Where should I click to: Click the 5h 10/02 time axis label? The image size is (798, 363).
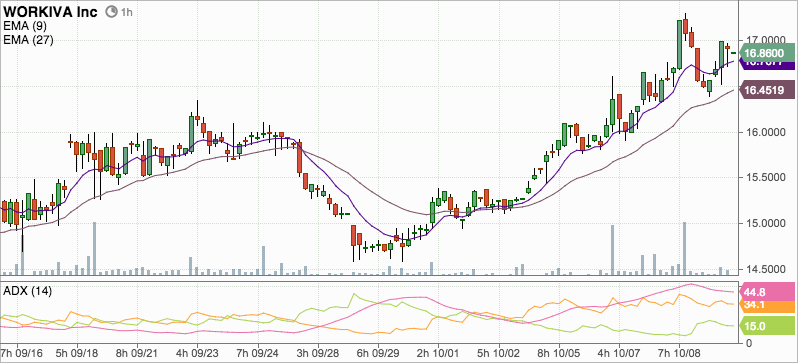(499, 352)
